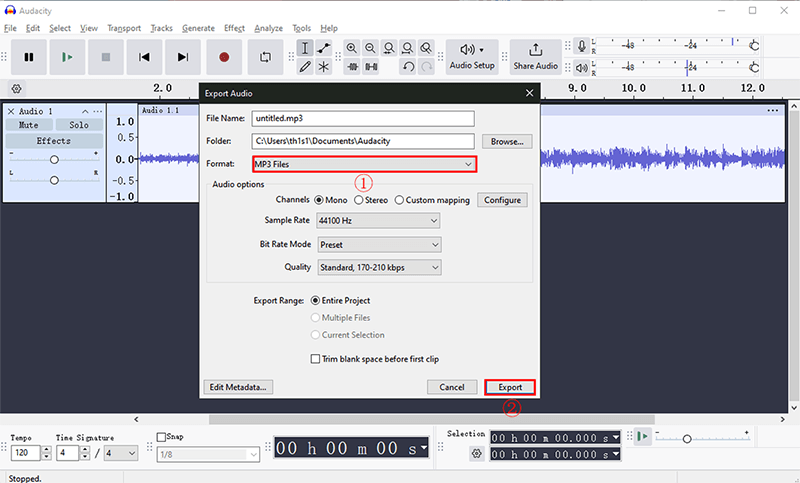Viewport: 800px width, 483px height.
Task: Toggle the Snap checkbox
Action: (x=163, y=437)
